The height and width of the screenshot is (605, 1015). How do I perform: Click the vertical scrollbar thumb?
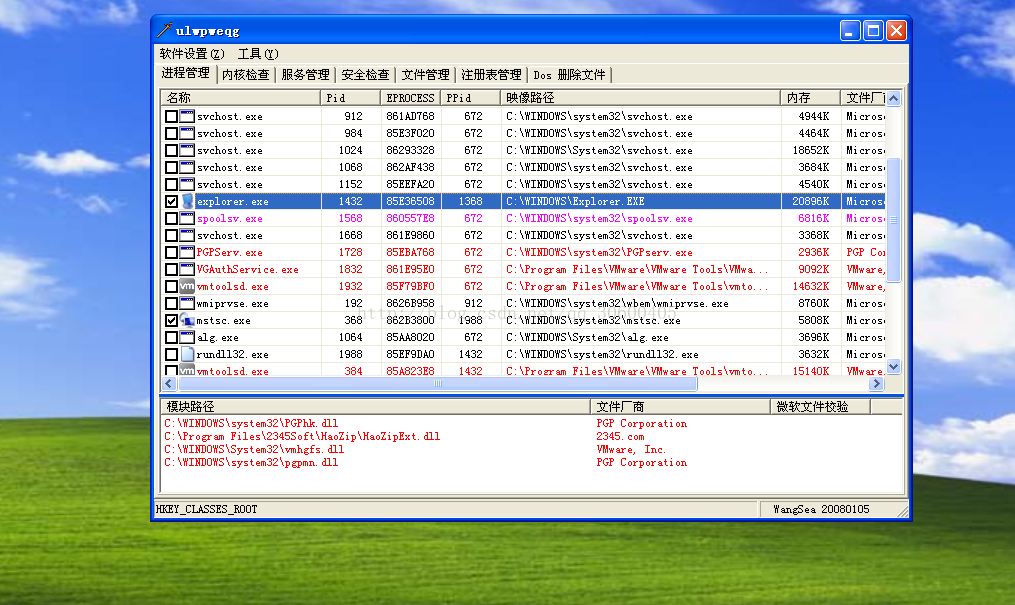[x=893, y=220]
